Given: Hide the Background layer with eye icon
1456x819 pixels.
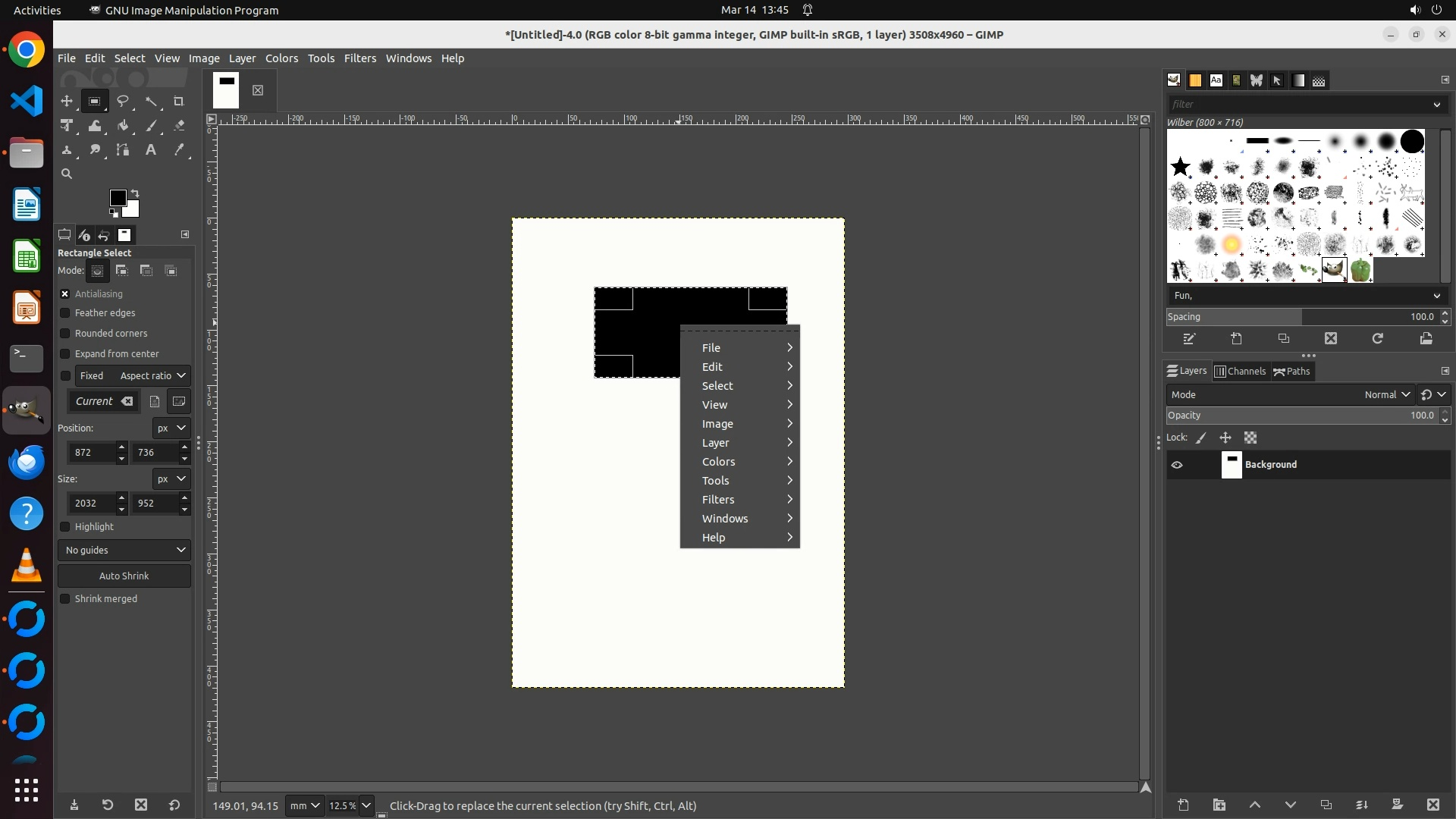Looking at the screenshot, I should [1177, 465].
